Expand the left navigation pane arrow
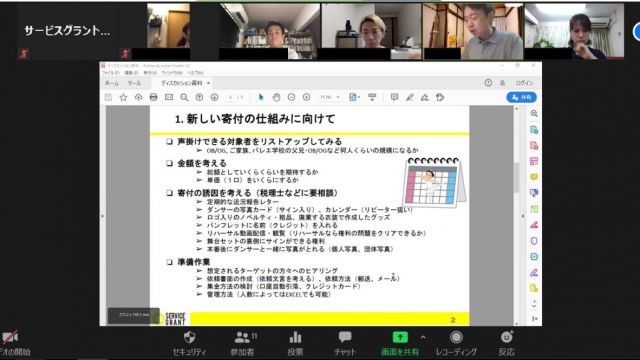This screenshot has height=360, width=640. [102, 216]
